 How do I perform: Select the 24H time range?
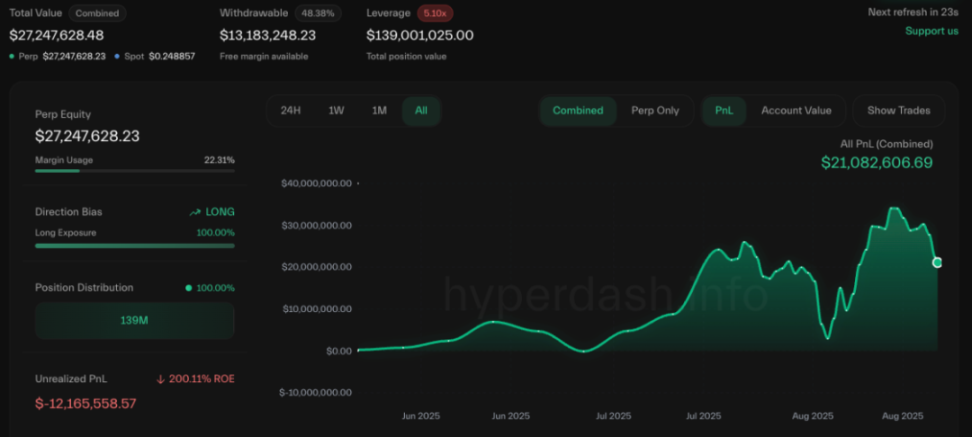(291, 111)
